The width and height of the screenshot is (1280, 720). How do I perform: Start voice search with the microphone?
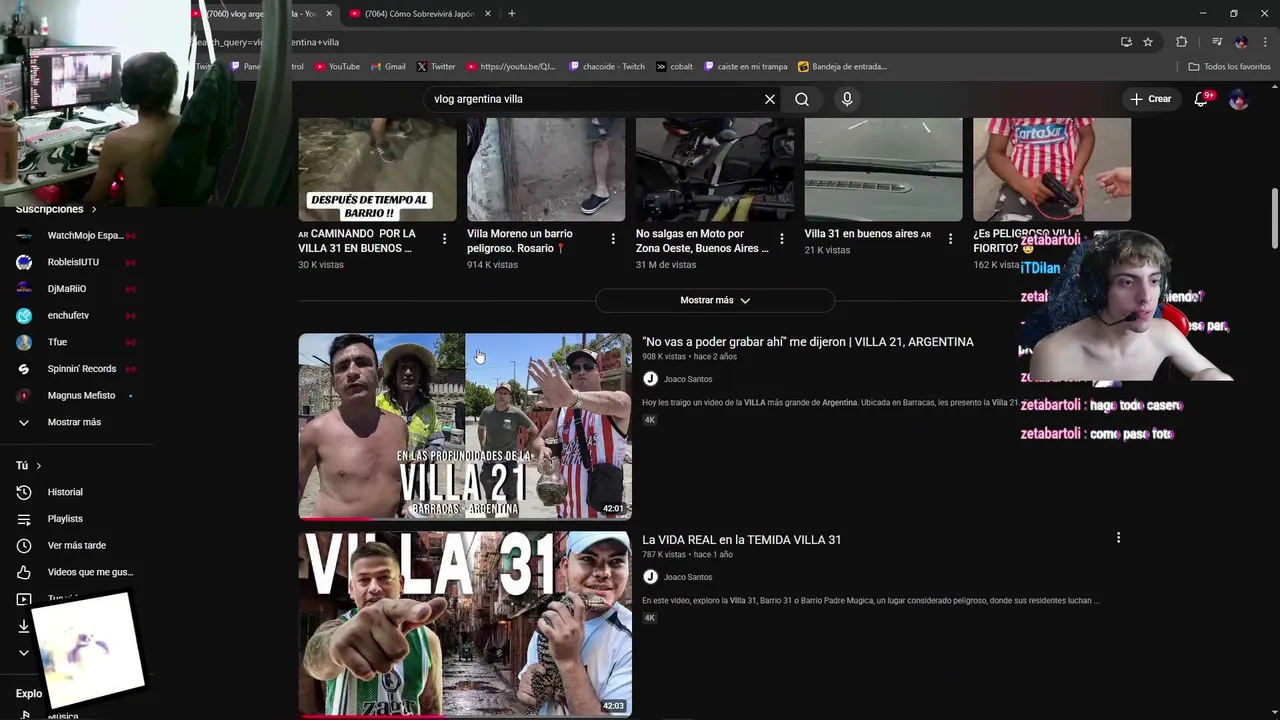pos(847,99)
